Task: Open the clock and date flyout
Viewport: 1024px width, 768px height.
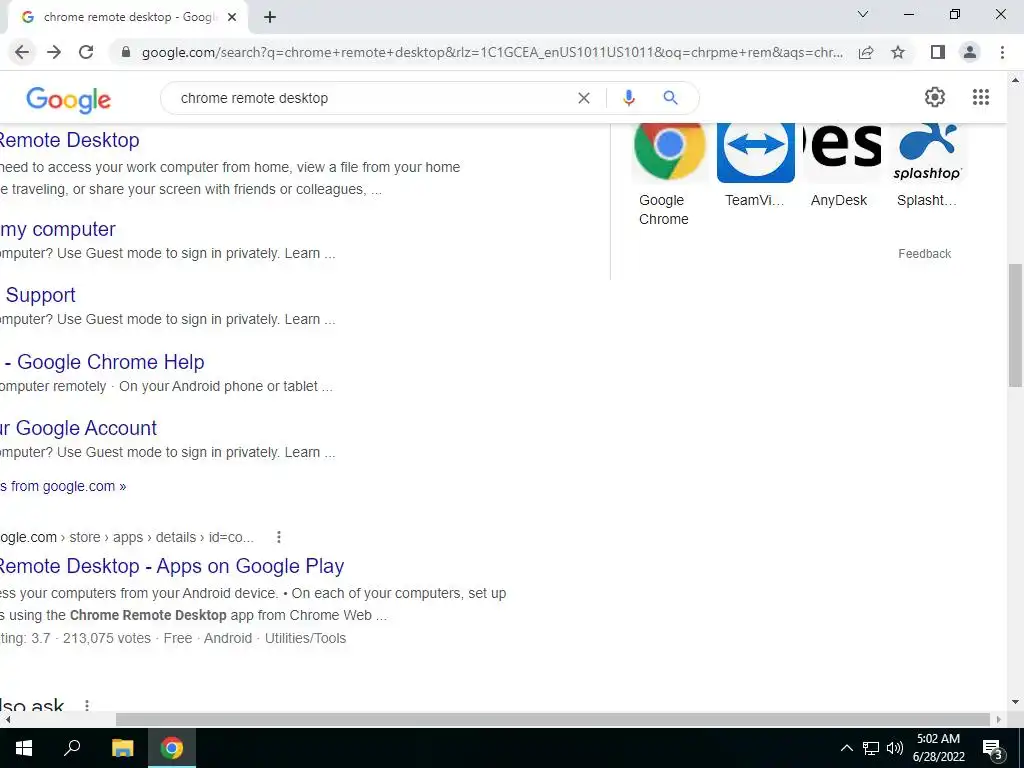Action: [938, 748]
